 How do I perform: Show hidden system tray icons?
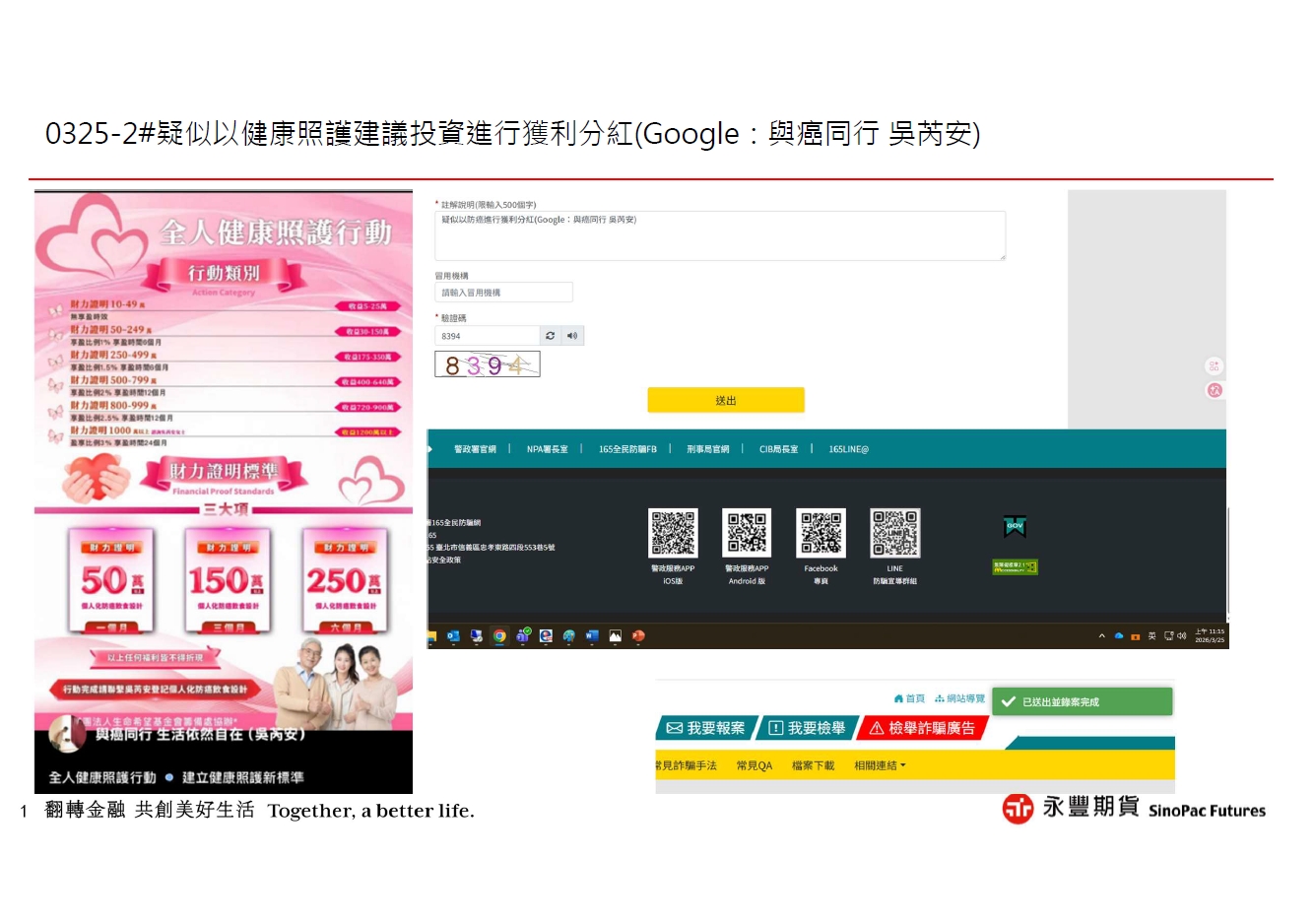click(1102, 636)
